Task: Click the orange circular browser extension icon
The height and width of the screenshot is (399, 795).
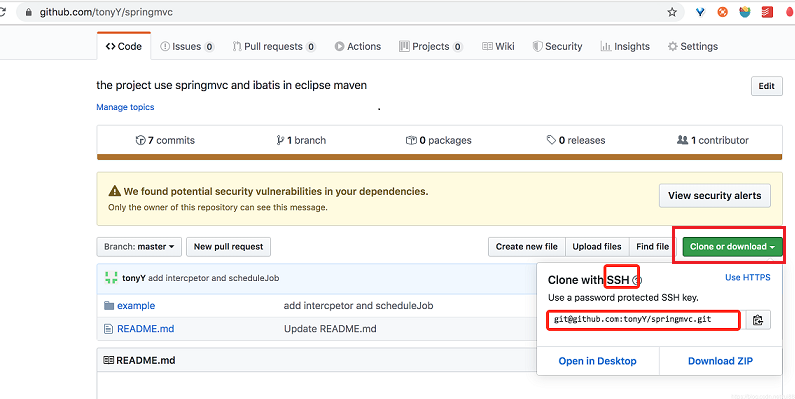Action: pos(722,12)
